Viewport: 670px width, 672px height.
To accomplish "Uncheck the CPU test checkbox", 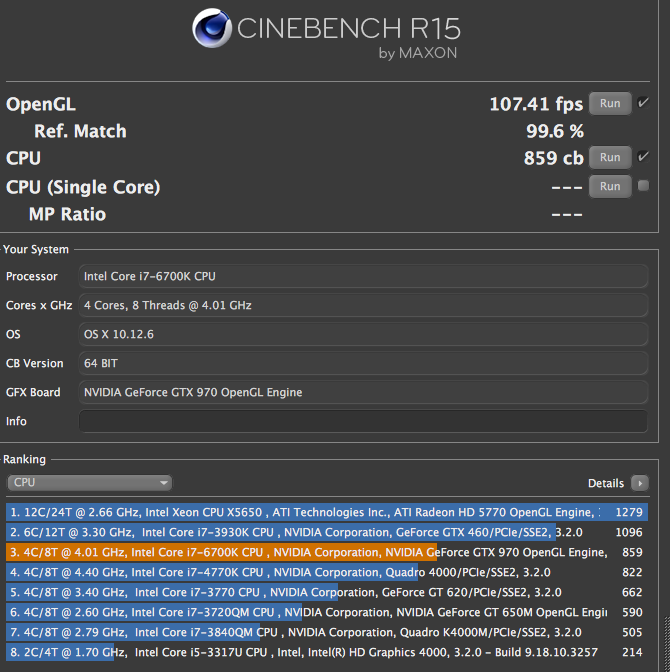I will [643, 156].
